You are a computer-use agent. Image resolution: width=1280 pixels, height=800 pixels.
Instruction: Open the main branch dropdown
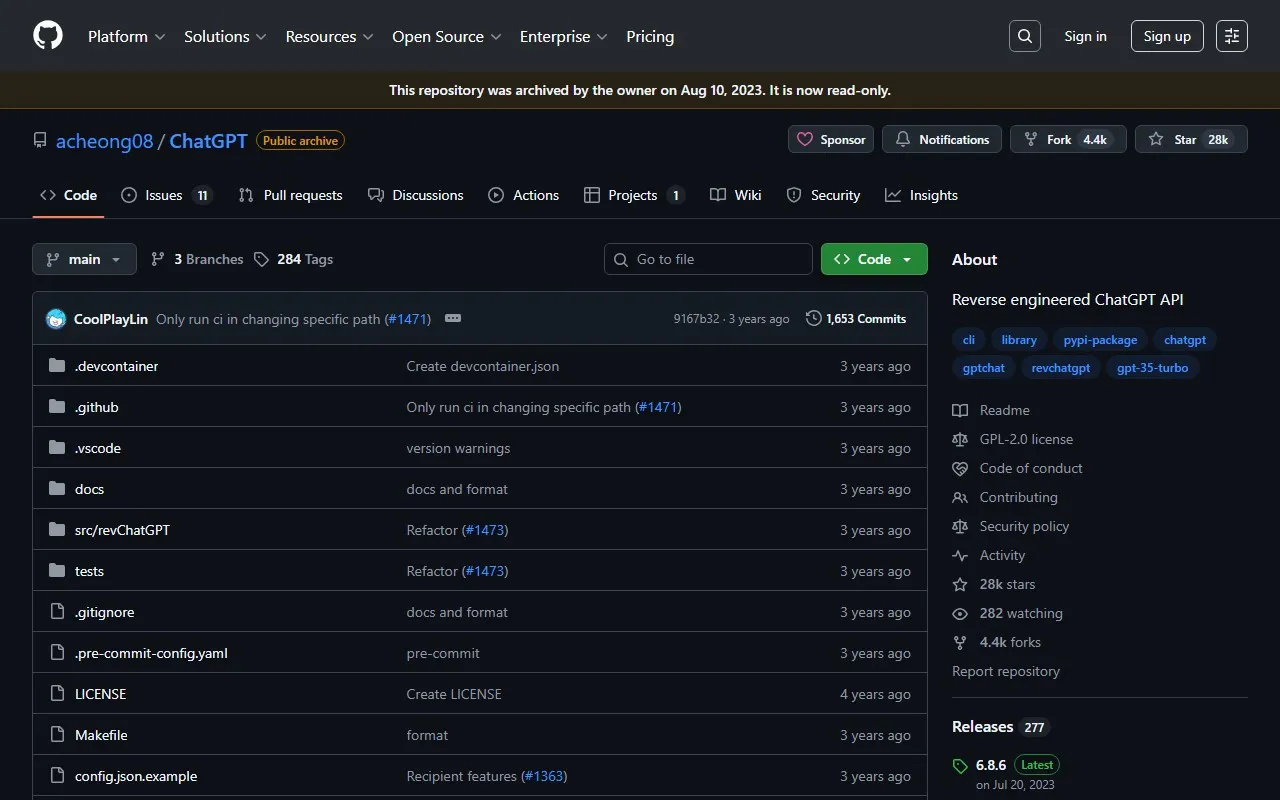[x=84, y=259]
